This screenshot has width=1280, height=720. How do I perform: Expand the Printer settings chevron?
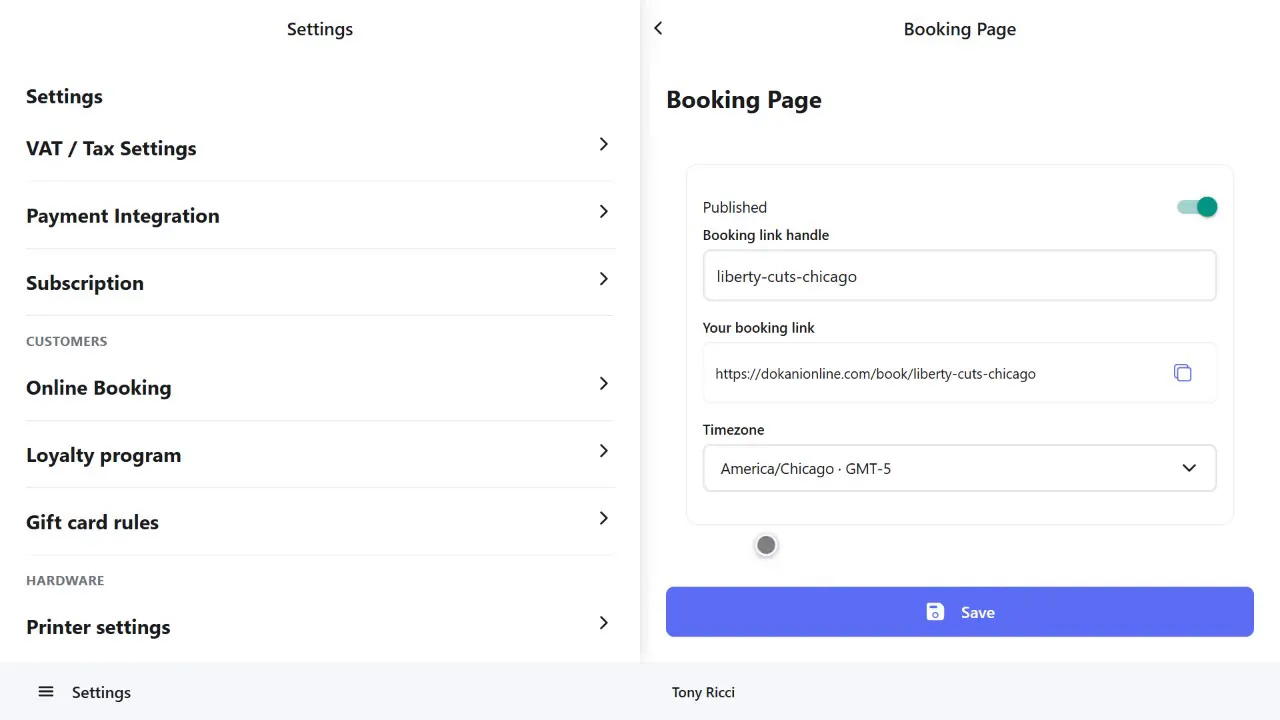pyautogui.click(x=603, y=622)
